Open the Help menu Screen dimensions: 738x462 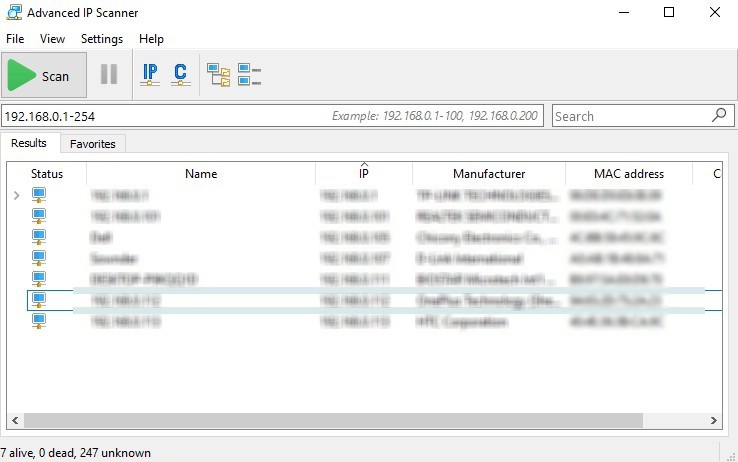[151, 39]
